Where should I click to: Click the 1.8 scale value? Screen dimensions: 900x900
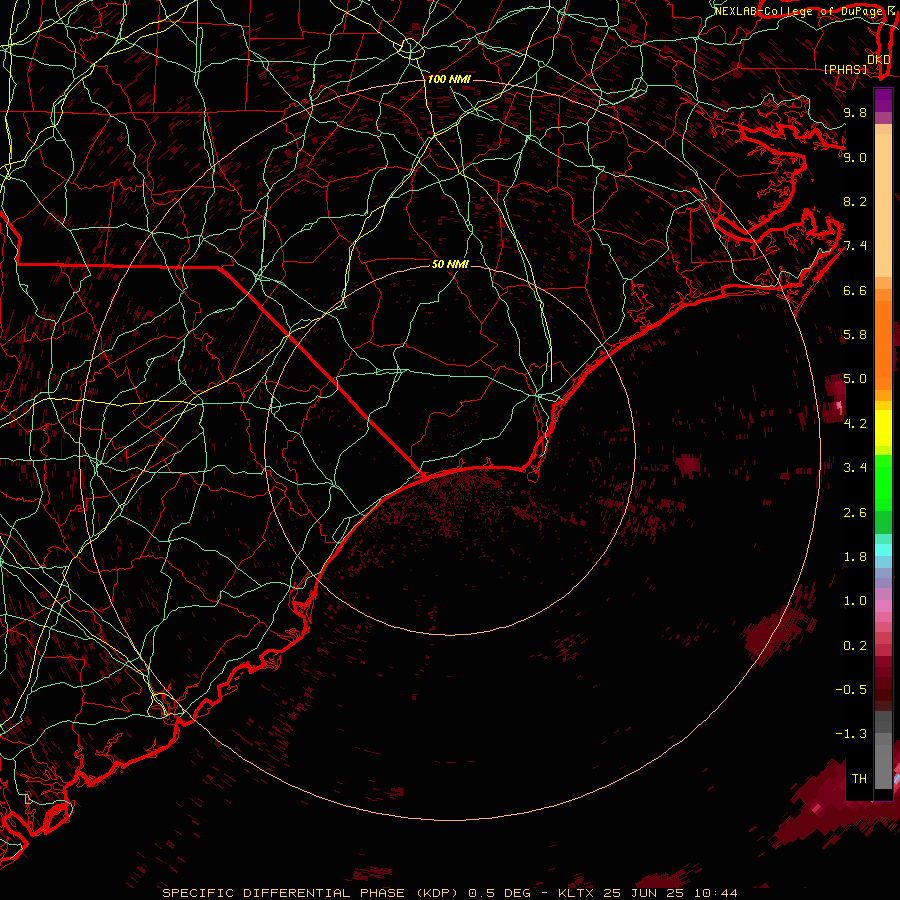coord(855,557)
